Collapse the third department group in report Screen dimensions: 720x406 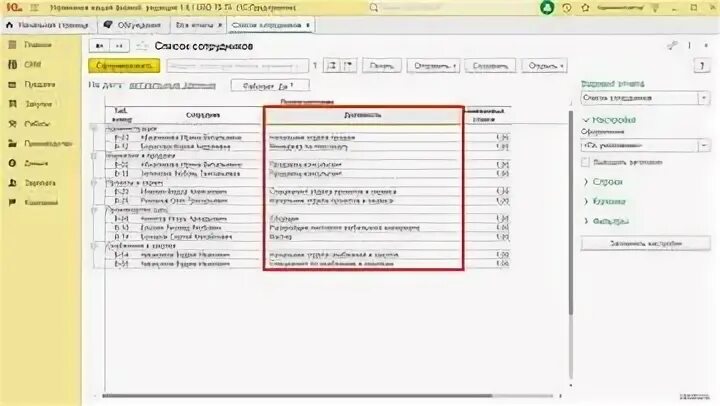click(94, 183)
